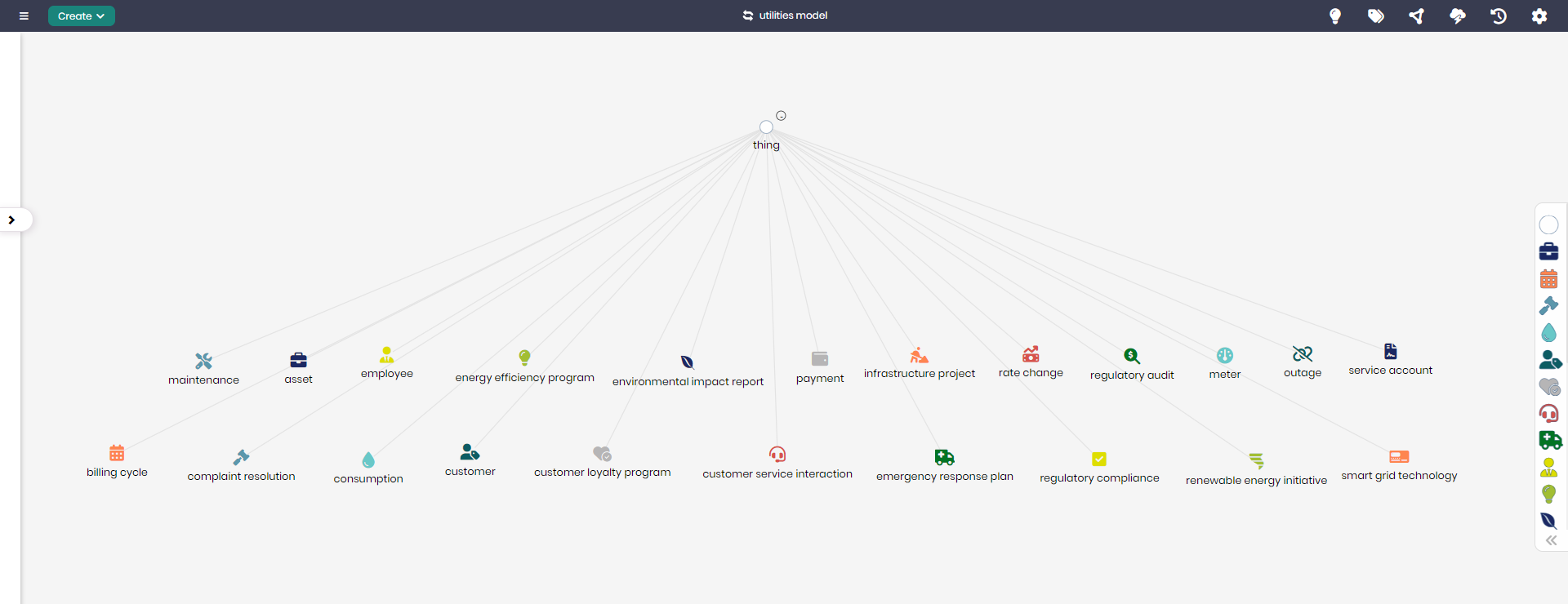Viewport: 1568px width, 604px height.
Task: Expand the left side panel arrow
Action: [12, 220]
